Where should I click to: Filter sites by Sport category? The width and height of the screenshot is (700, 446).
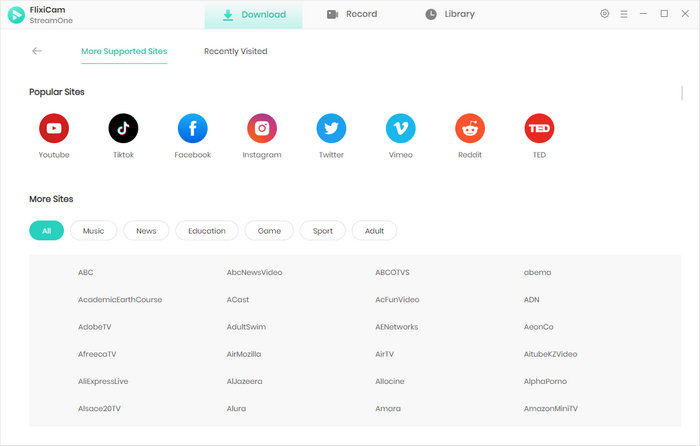point(323,231)
